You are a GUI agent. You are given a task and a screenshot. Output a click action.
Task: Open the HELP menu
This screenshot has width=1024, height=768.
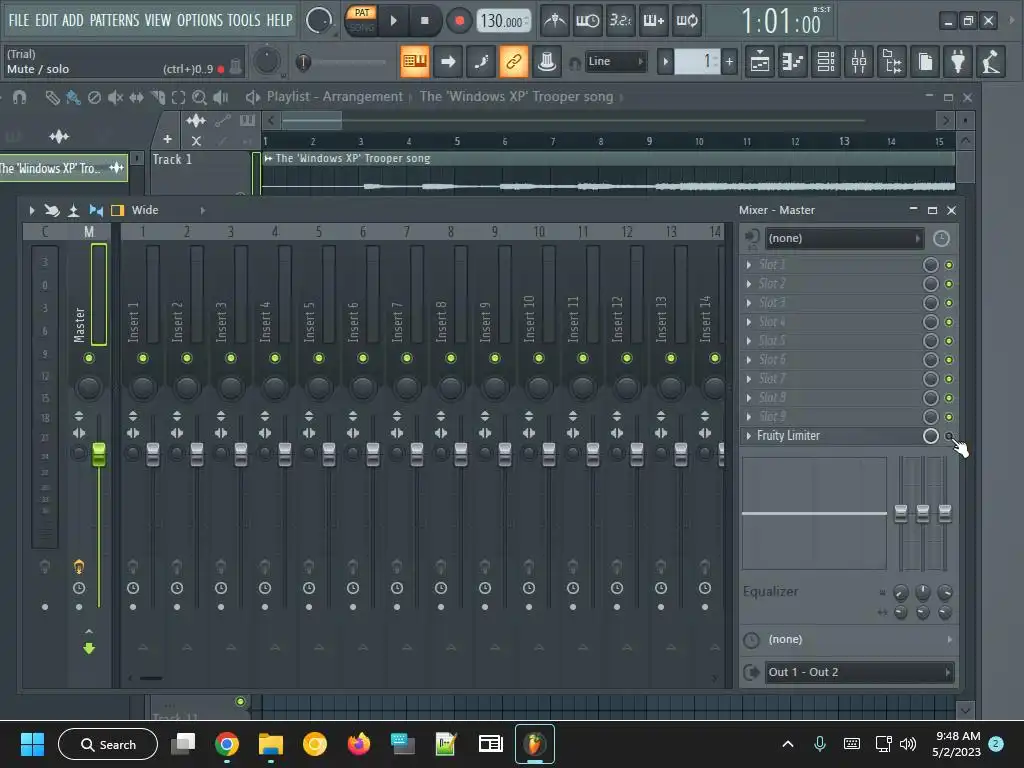[x=279, y=20]
